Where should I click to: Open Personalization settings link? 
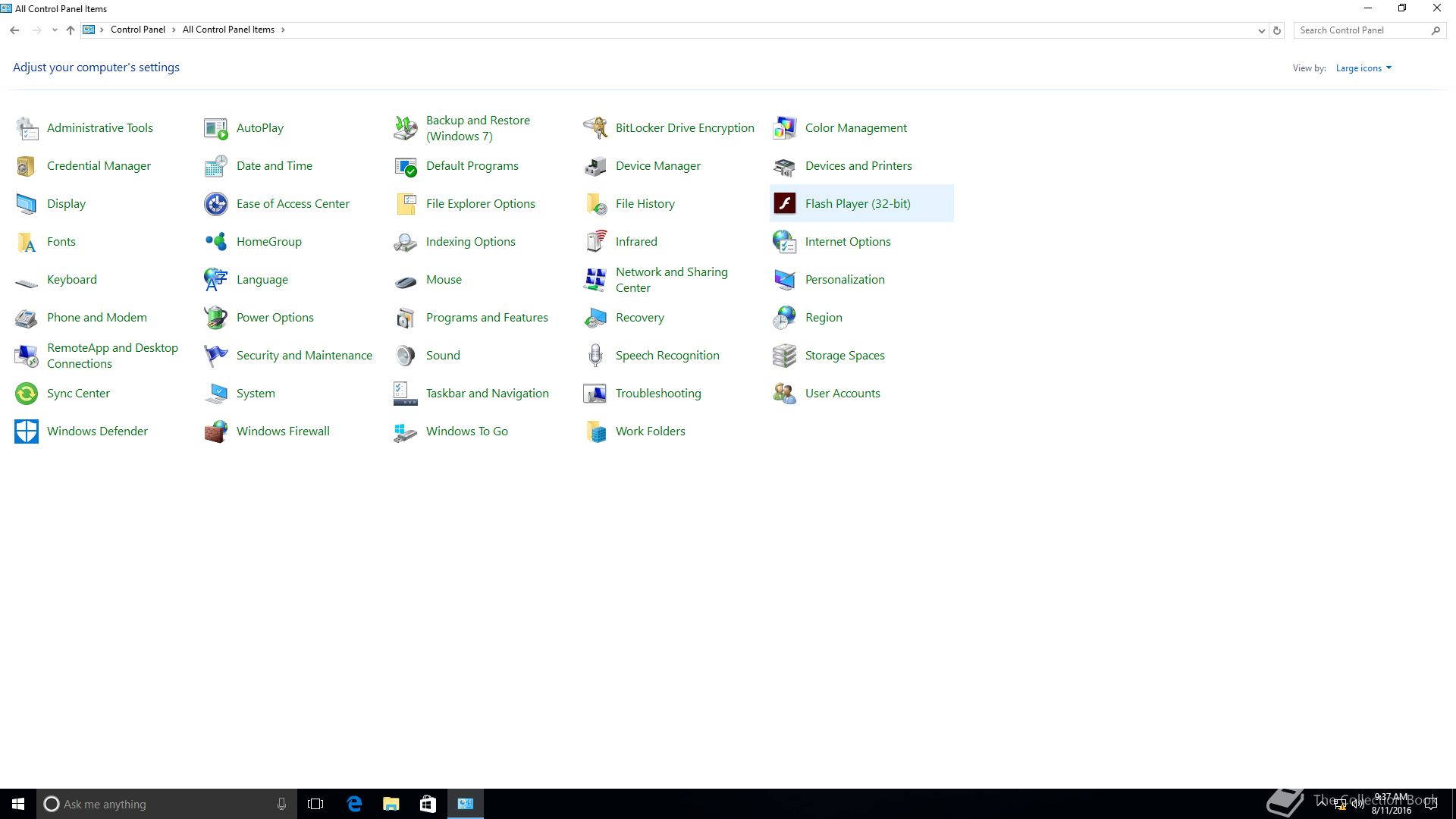tap(845, 280)
